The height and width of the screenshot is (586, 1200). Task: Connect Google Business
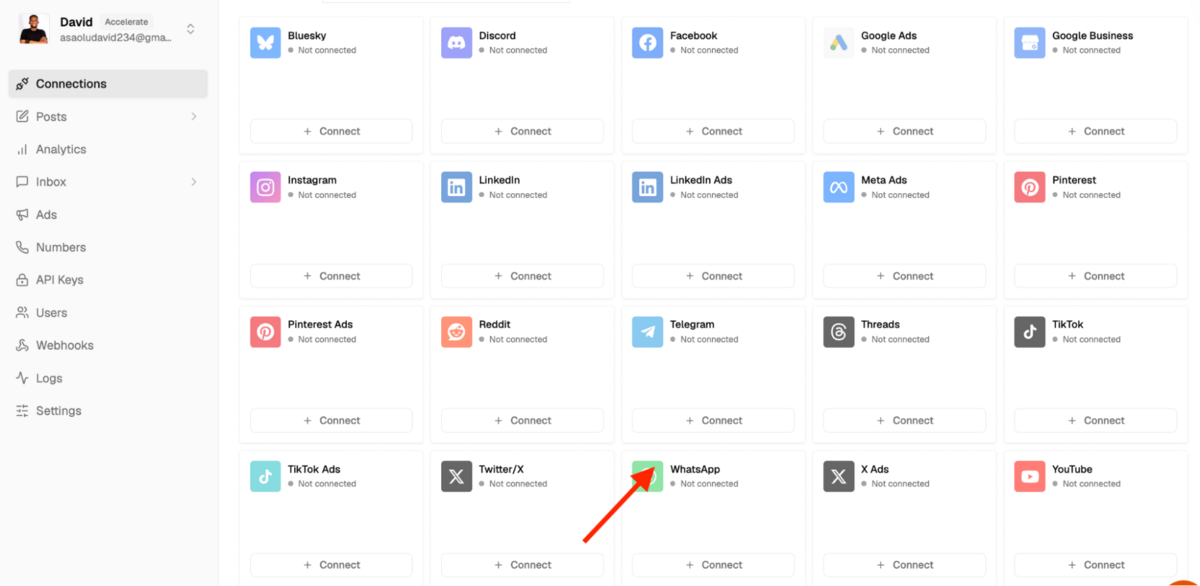(1095, 131)
